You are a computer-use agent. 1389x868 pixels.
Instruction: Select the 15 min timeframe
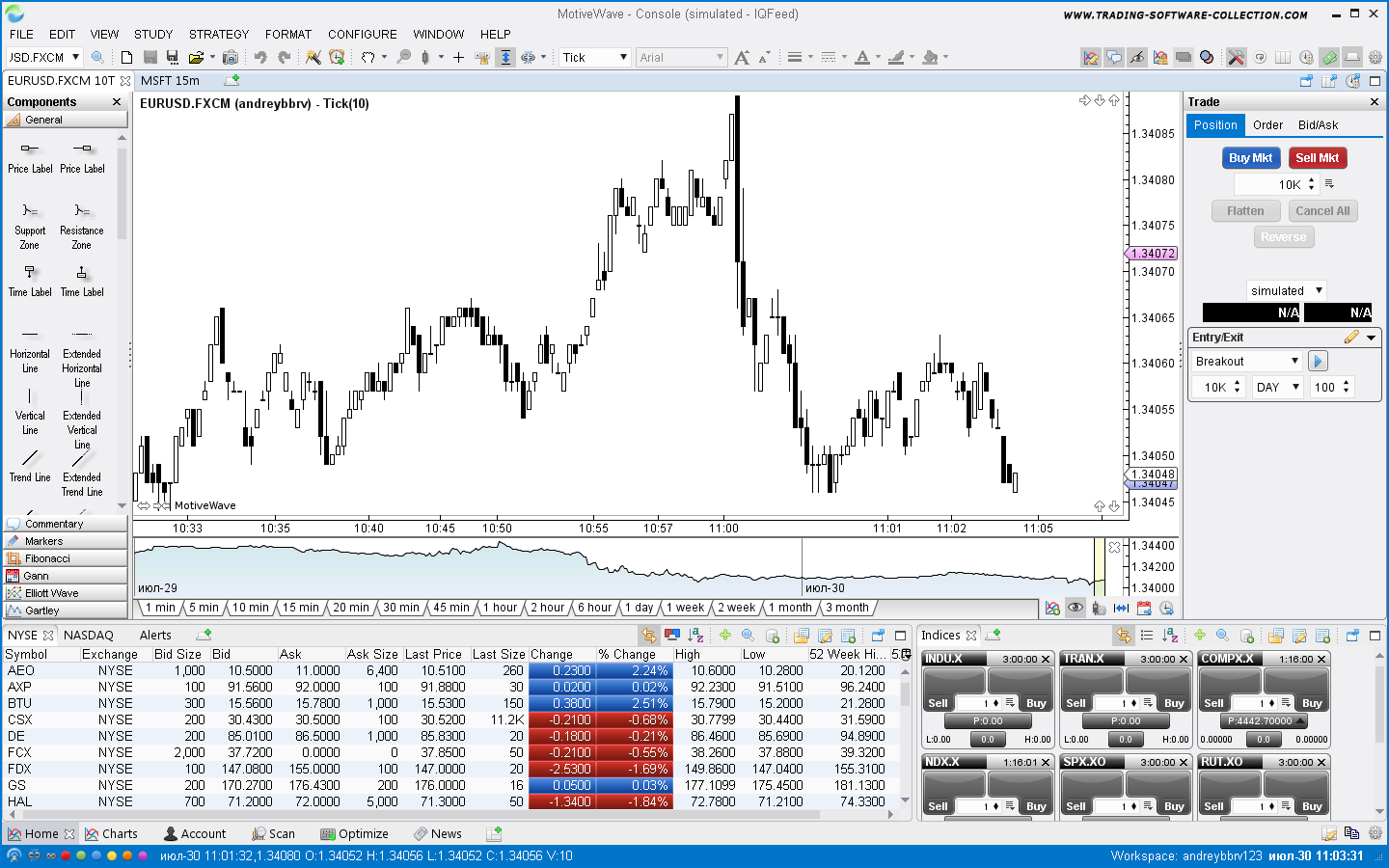(x=301, y=608)
